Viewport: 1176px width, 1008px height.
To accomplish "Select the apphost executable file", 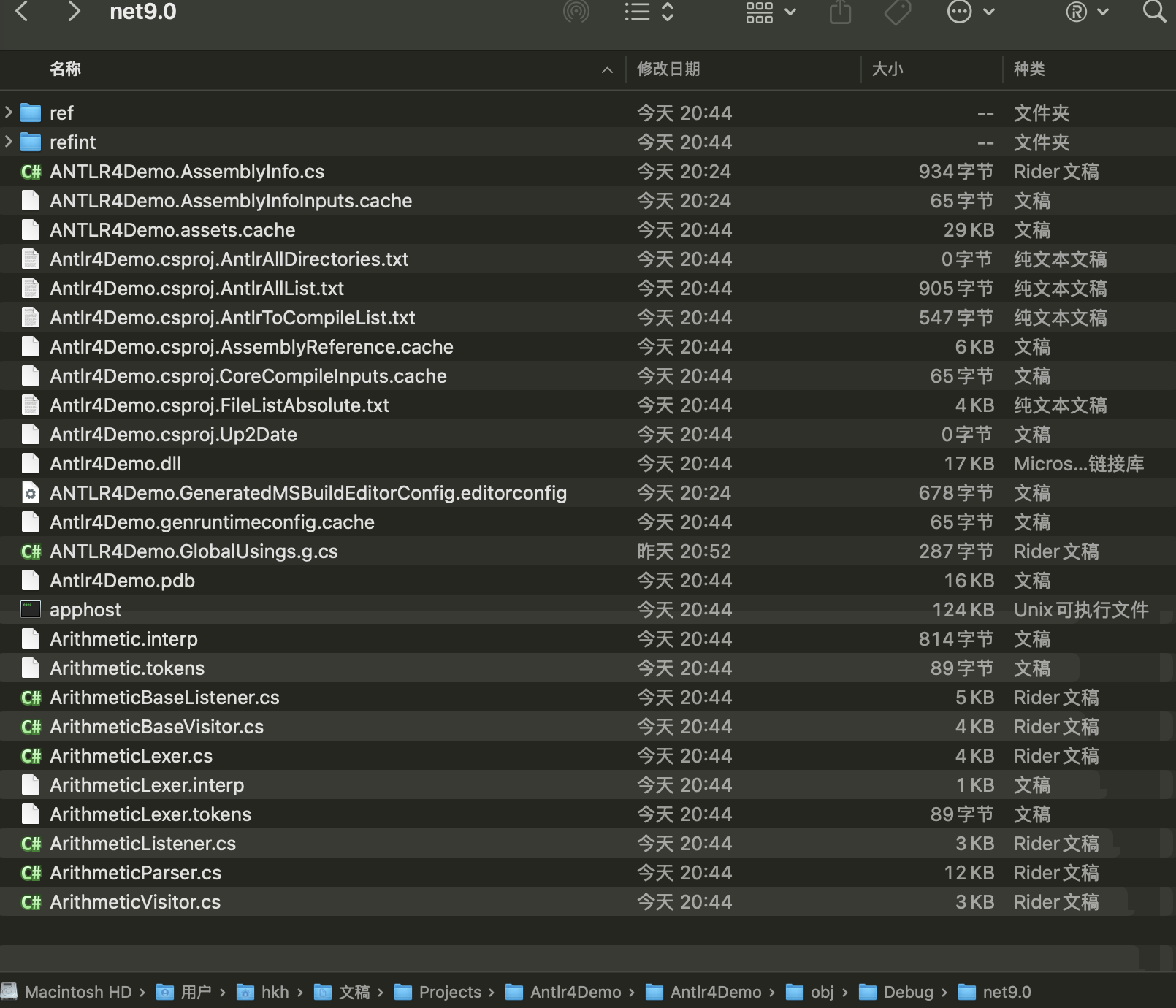I will pyautogui.click(x=85, y=609).
